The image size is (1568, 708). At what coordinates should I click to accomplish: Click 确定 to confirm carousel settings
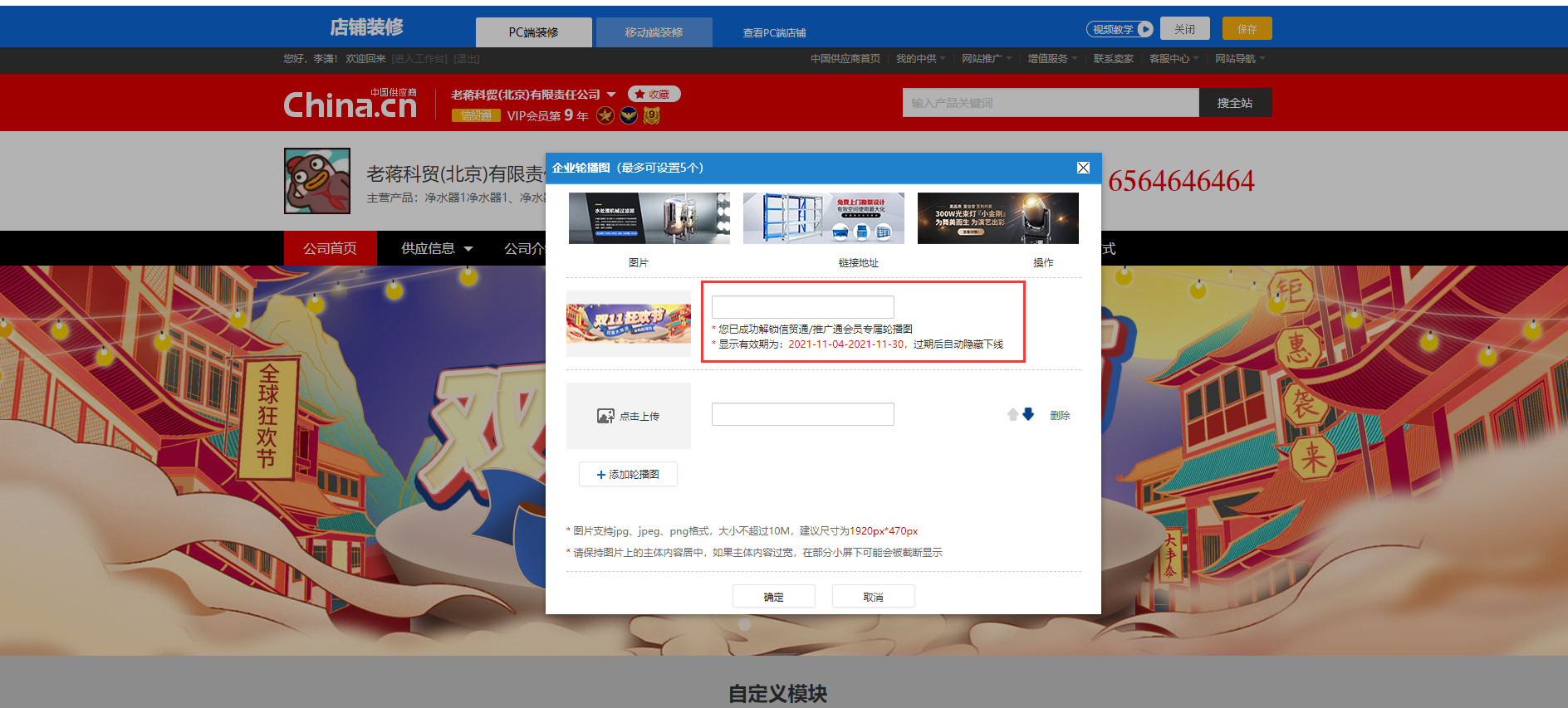[x=773, y=597]
